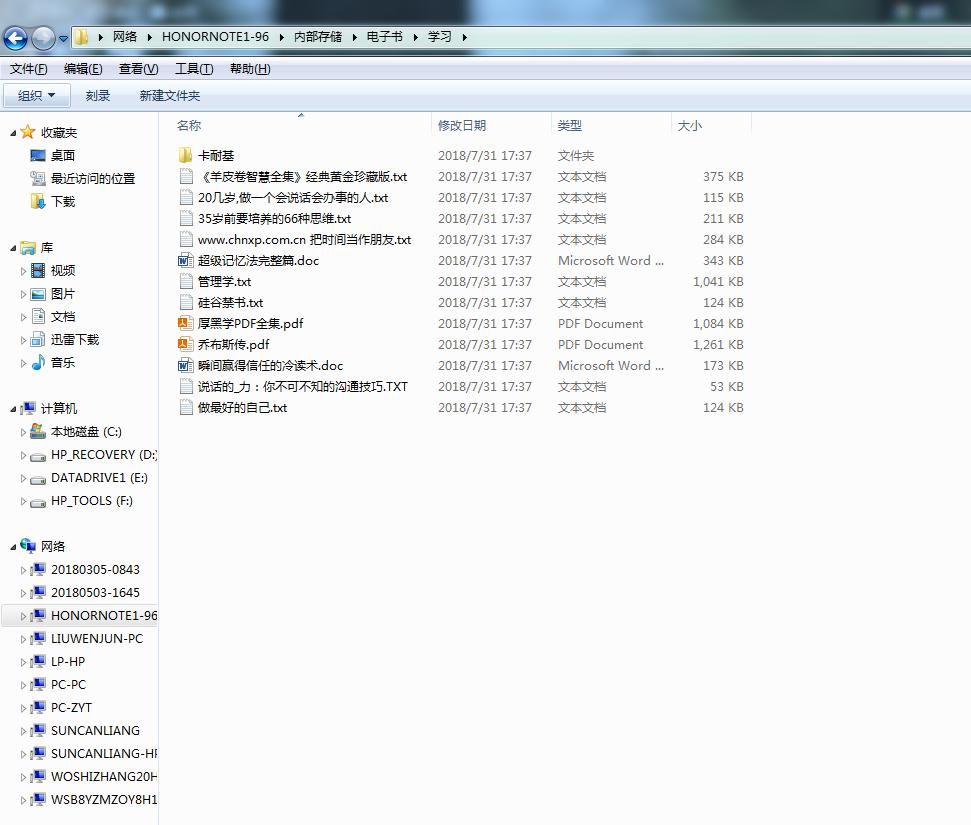Screen dimensions: 971x825
Task: Expand the 迅雷下载 library node
Action: pyautogui.click(x=23, y=340)
